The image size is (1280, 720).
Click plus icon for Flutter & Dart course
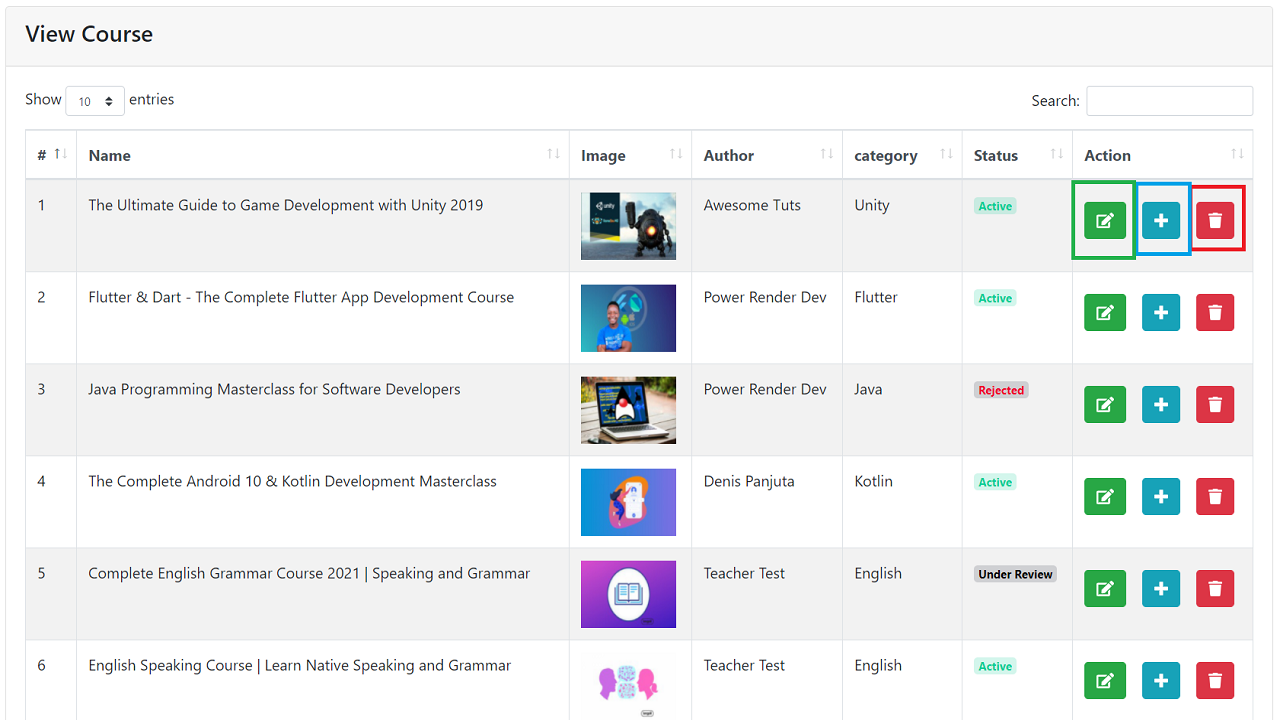1161,313
